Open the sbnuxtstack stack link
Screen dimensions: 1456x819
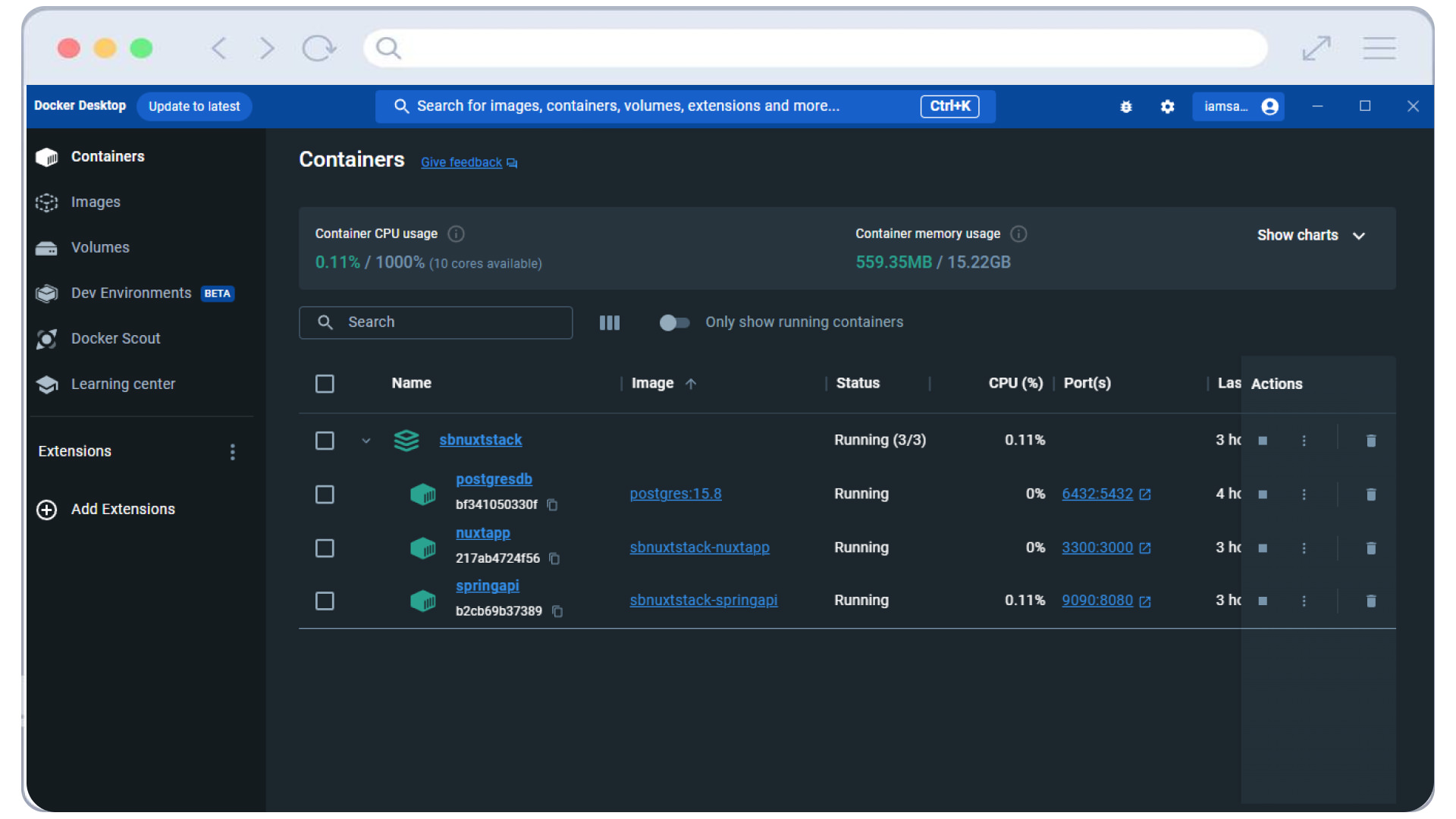click(x=481, y=441)
